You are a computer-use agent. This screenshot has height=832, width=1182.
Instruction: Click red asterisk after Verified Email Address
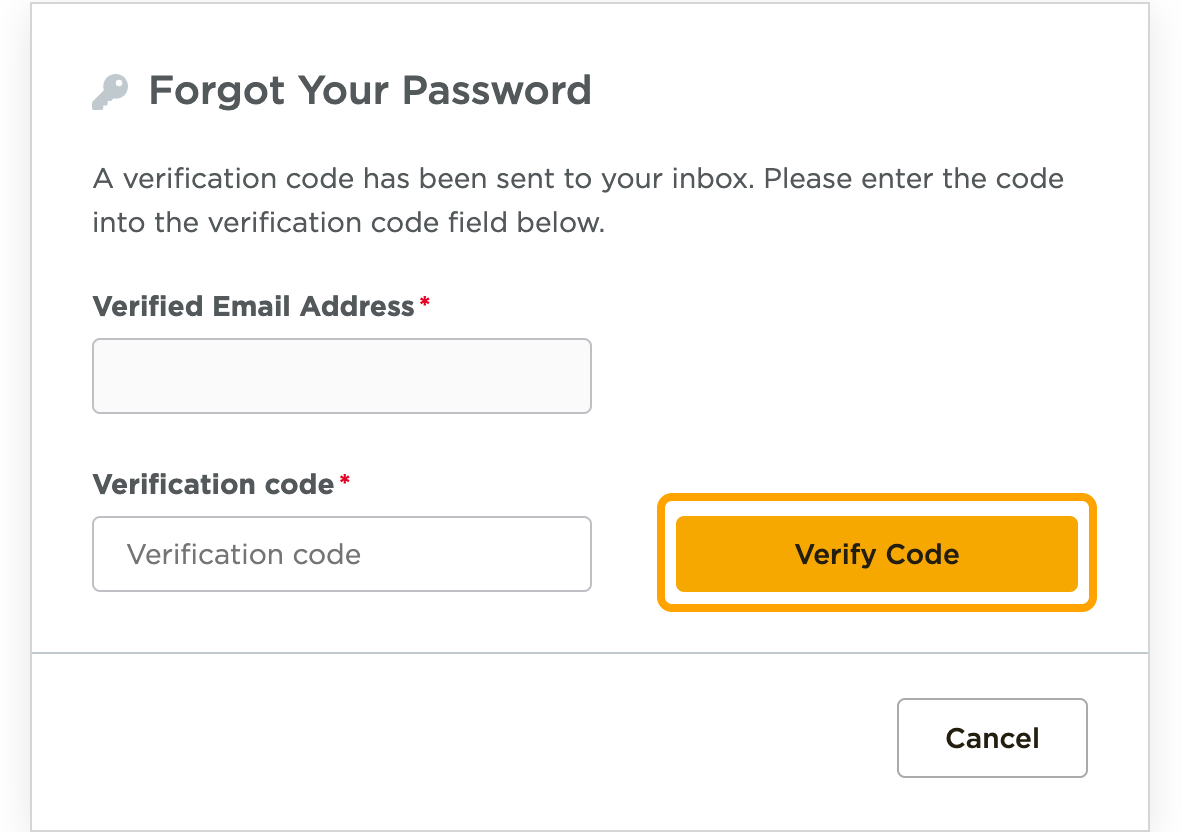pos(424,303)
